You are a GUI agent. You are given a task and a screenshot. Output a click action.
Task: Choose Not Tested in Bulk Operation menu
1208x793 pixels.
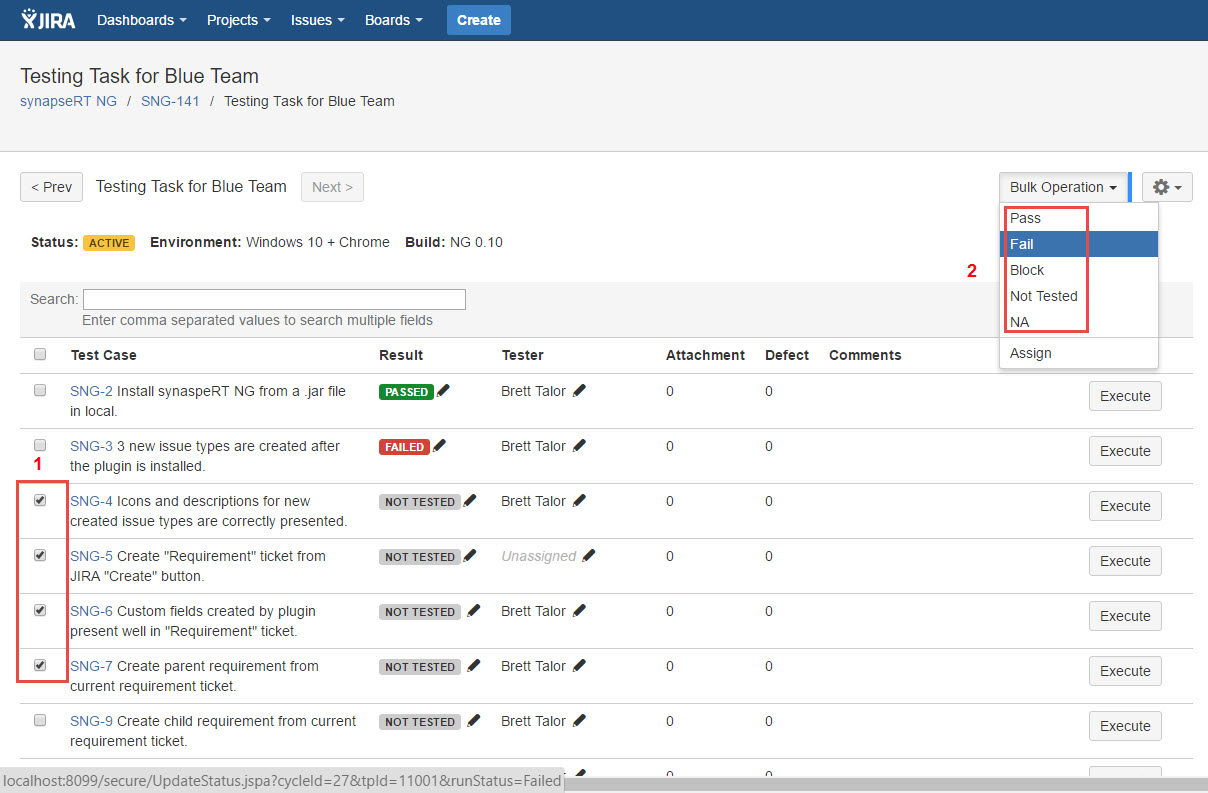pos(1079,296)
